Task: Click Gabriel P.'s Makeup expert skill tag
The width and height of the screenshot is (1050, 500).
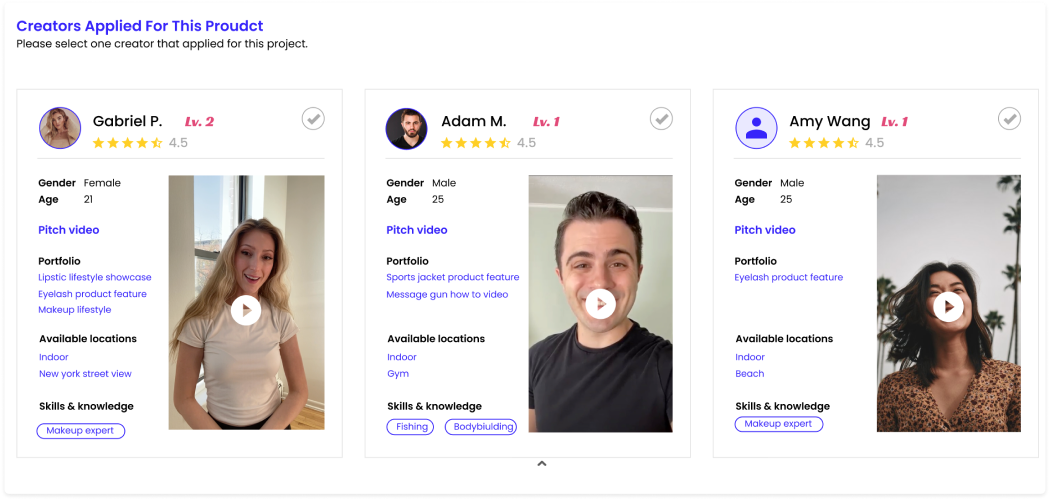Action: tap(80, 430)
